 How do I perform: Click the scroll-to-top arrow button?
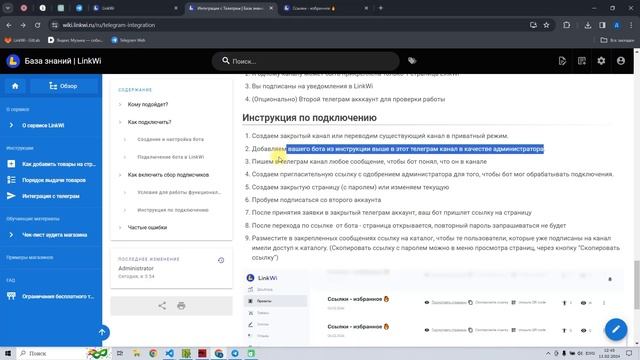click(102, 333)
